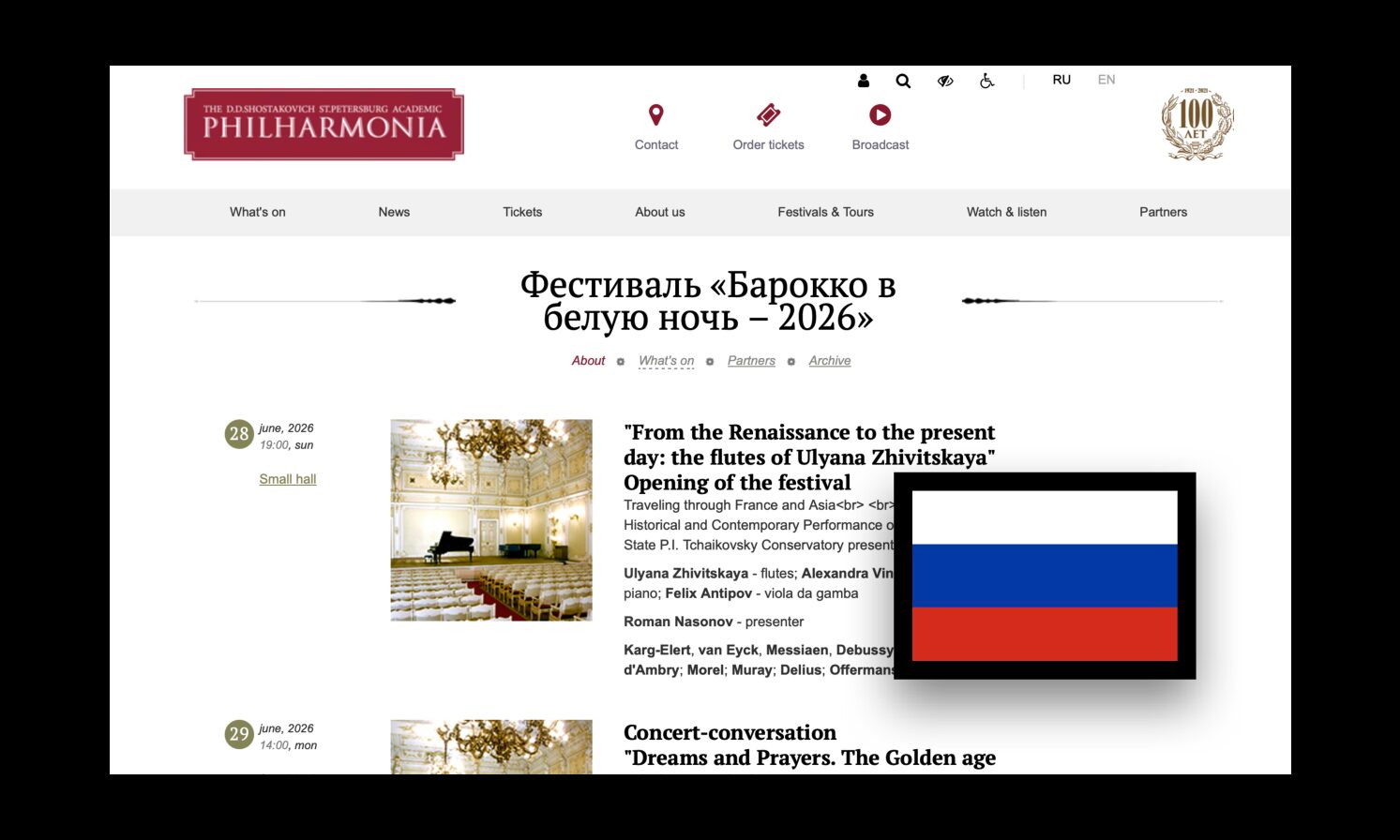Toggle the visually impaired eye icon

[945, 81]
